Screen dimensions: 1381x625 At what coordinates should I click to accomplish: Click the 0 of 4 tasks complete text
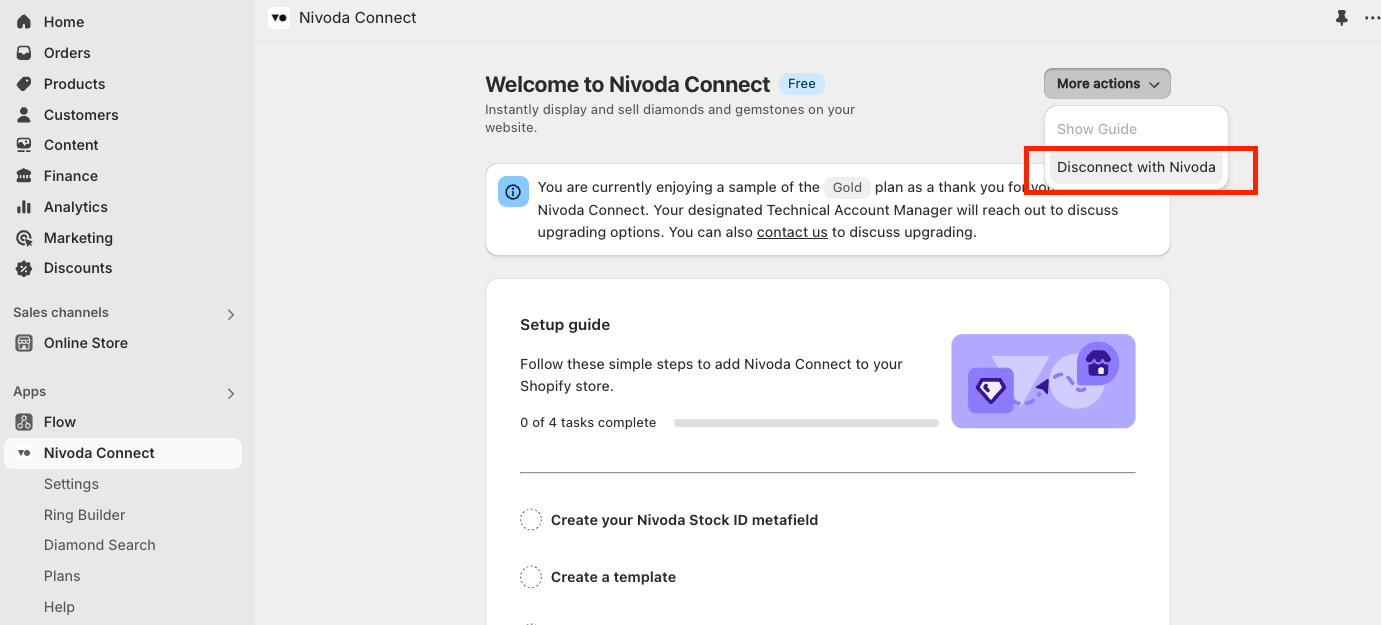588,423
